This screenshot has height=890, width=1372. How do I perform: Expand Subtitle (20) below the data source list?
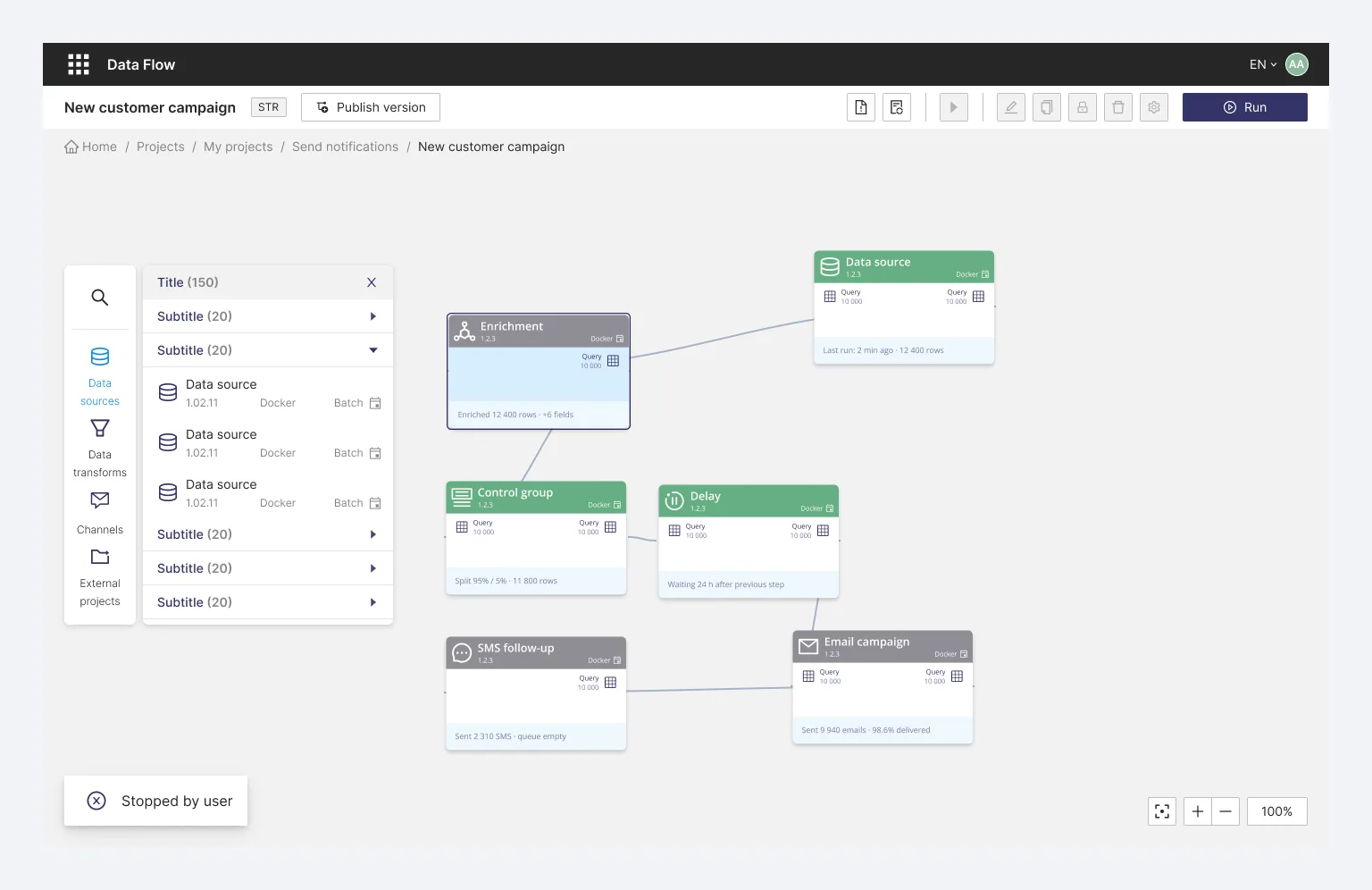[268, 534]
